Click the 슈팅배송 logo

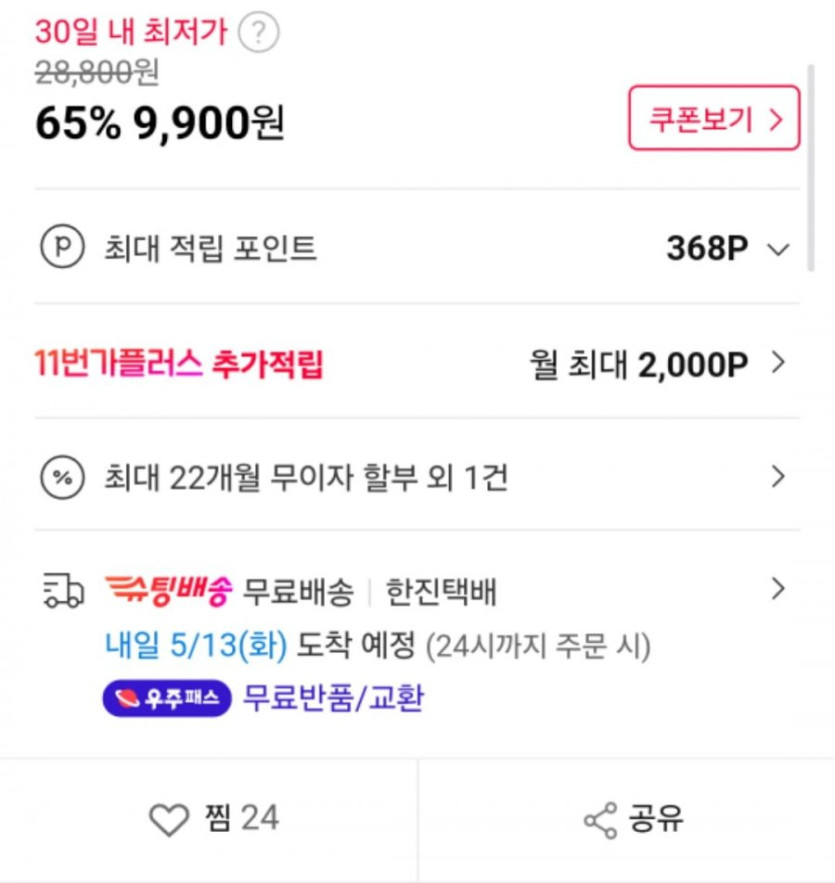pos(169,591)
